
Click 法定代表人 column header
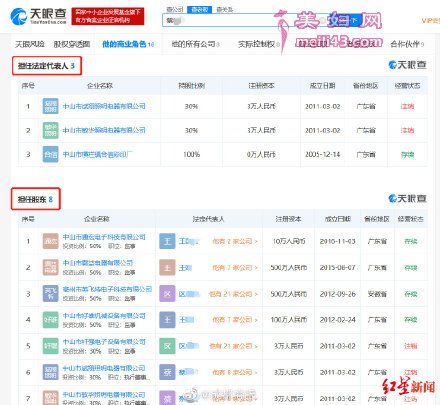coord(208,219)
